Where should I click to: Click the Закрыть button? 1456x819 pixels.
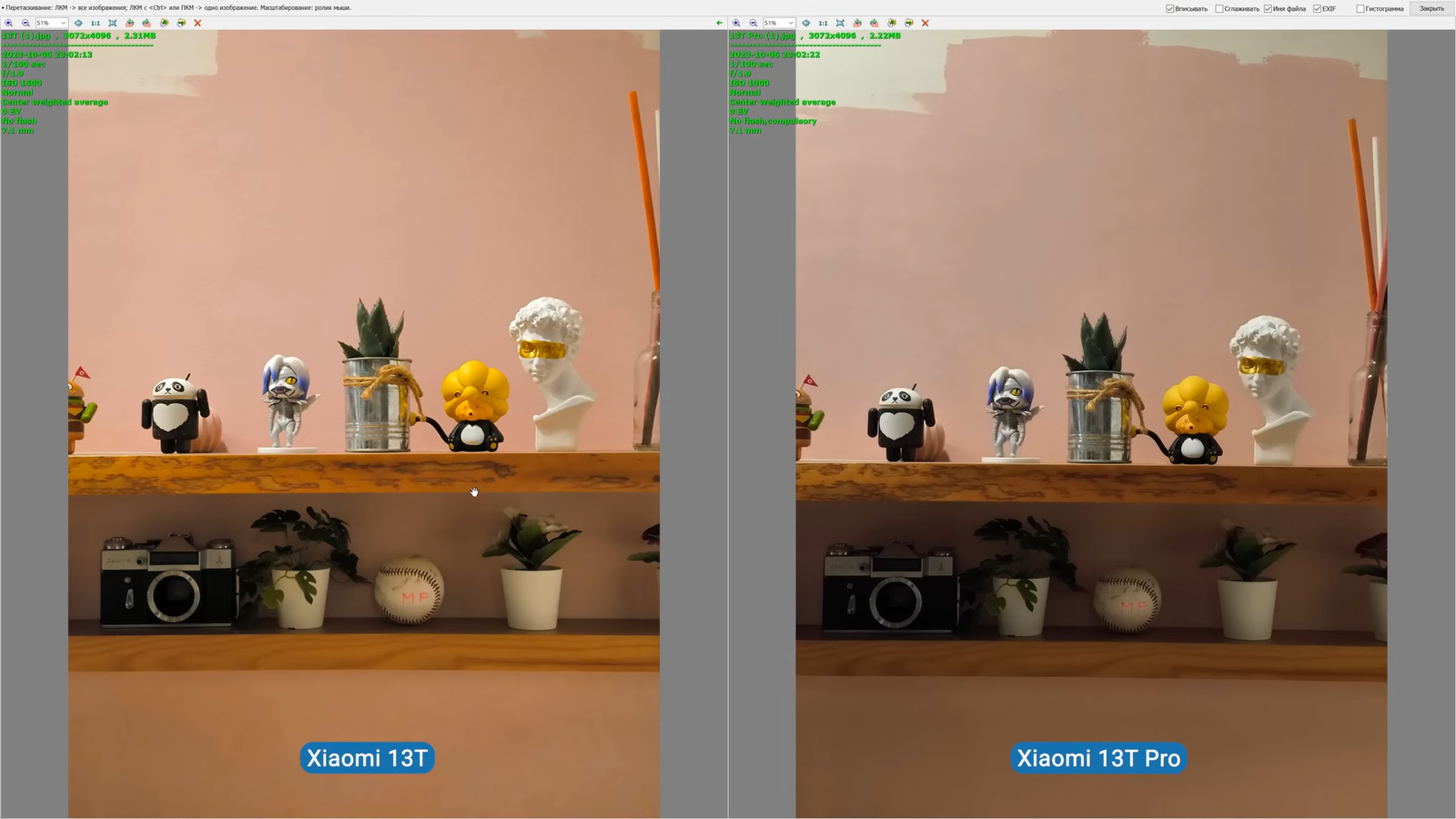tap(1431, 8)
